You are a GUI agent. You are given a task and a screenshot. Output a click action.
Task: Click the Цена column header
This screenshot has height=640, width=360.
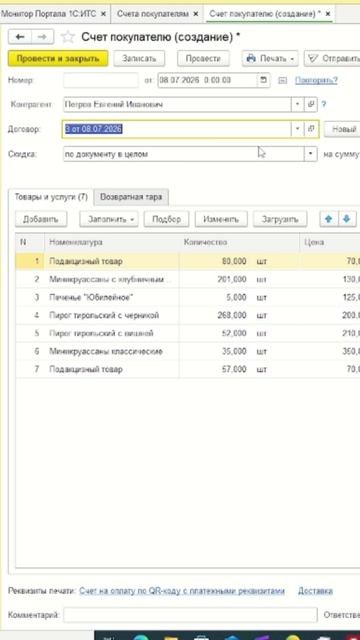pyautogui.click(x=330, y=242)
